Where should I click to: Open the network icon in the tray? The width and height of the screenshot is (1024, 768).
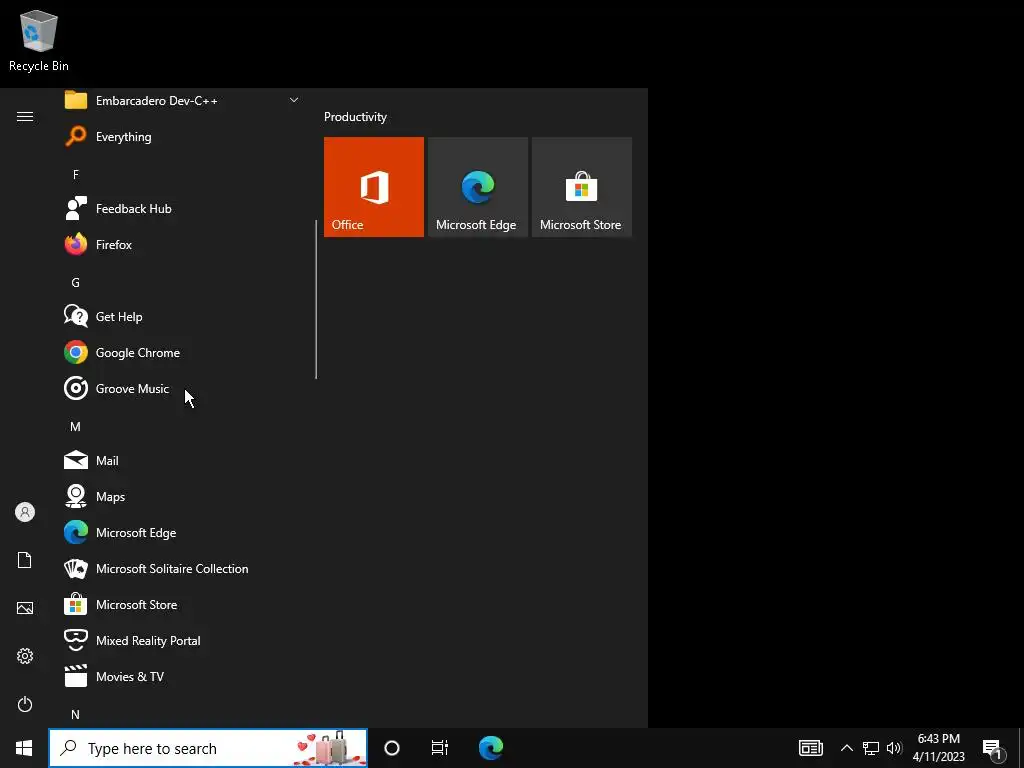point(871,748)
